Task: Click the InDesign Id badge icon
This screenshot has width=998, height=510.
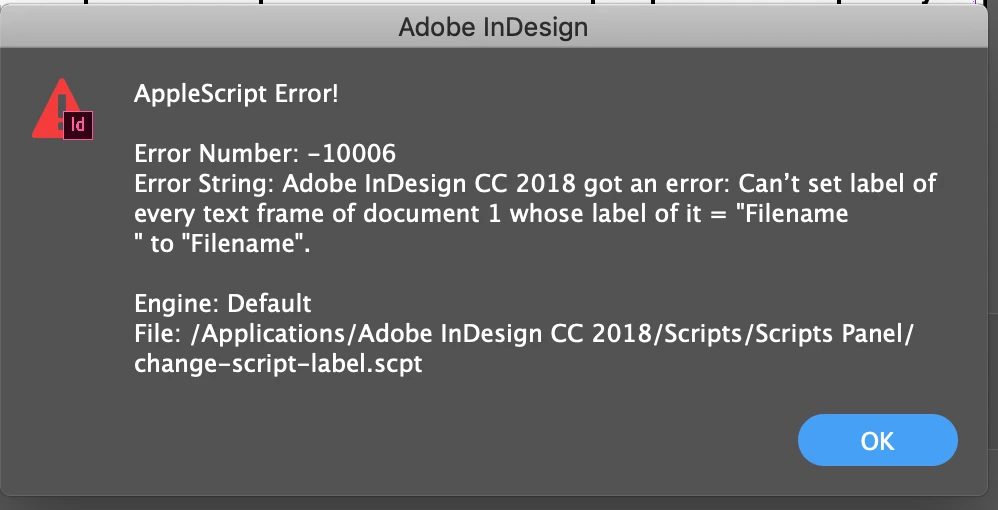Action: tap(78, 125)
